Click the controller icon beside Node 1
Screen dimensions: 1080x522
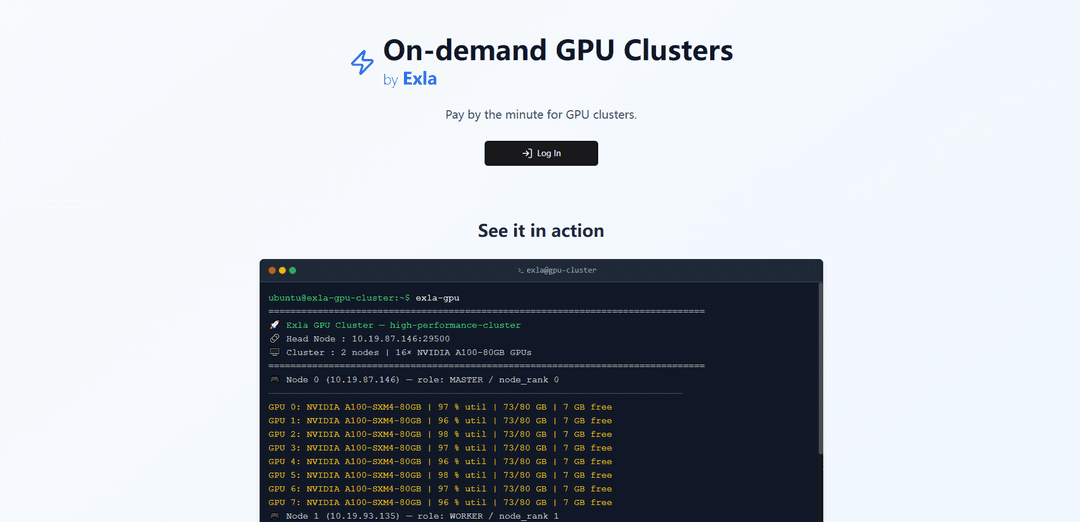click(274, 516)
